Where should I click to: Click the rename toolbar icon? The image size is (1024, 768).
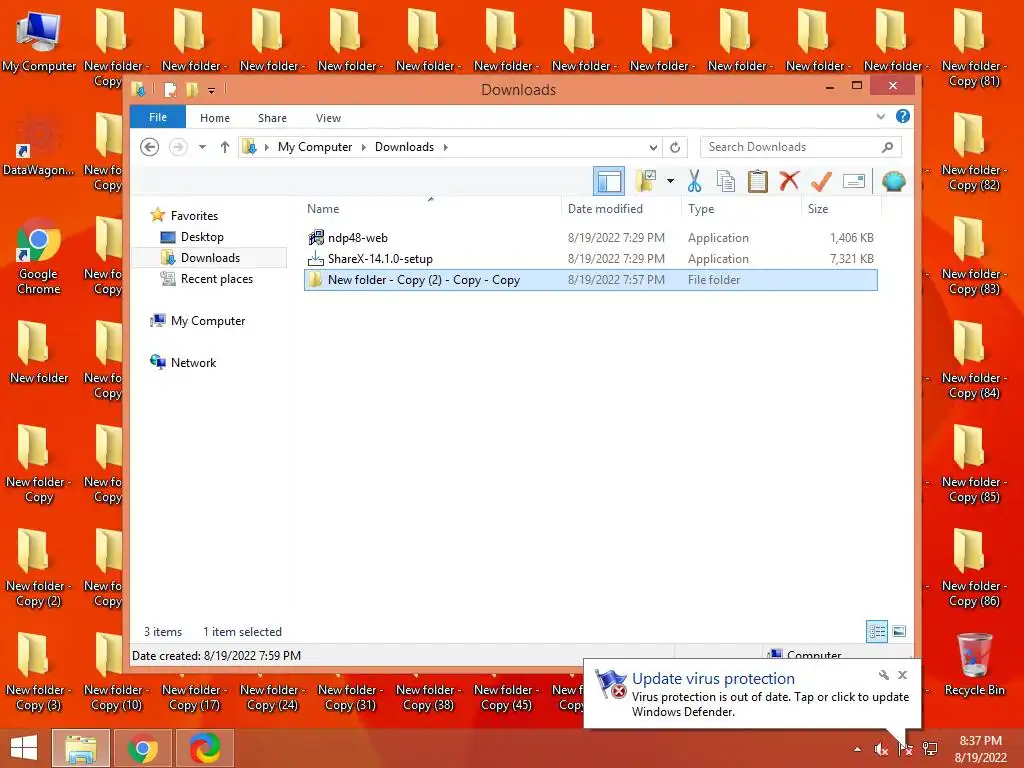click(x=854, y=181)
